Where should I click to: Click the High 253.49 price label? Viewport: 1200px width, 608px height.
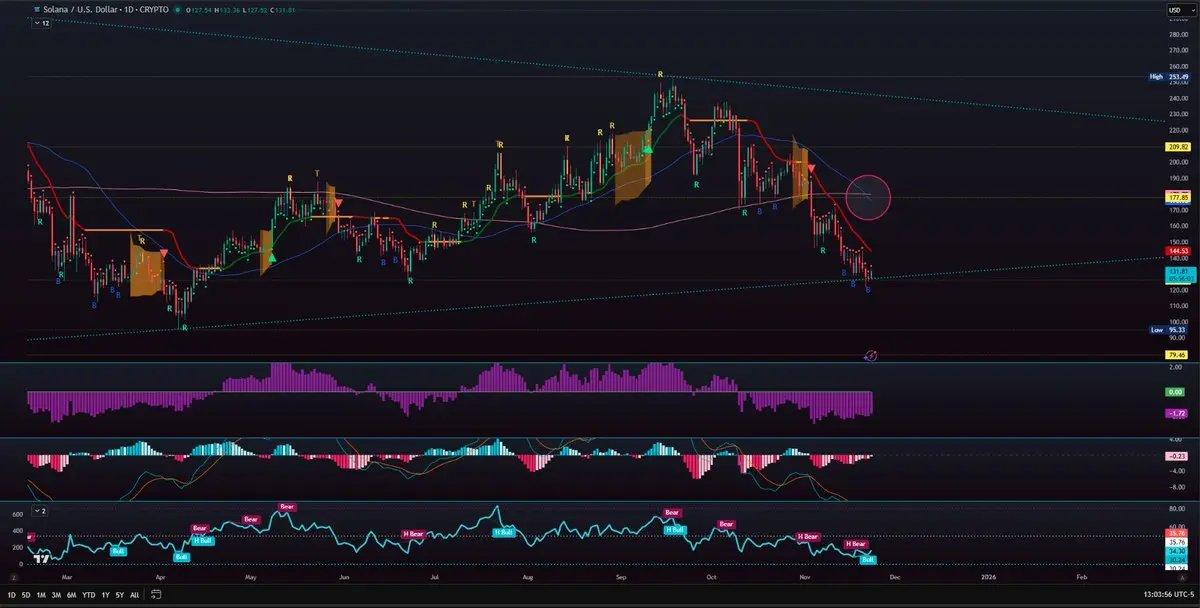click(x=1169, y=76)
